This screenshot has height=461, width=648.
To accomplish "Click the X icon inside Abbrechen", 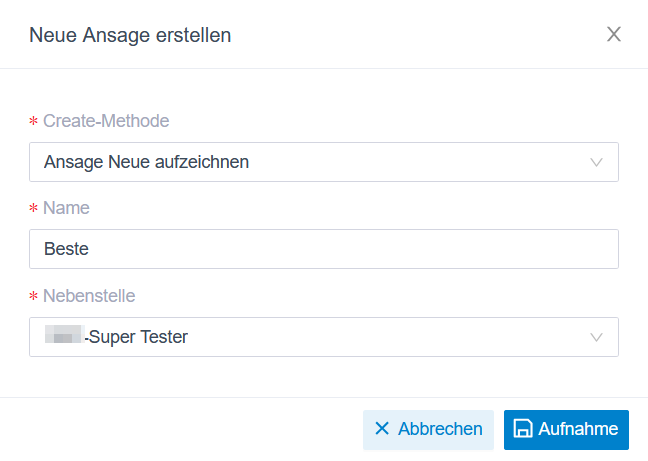I will click(x=381, y=429).
